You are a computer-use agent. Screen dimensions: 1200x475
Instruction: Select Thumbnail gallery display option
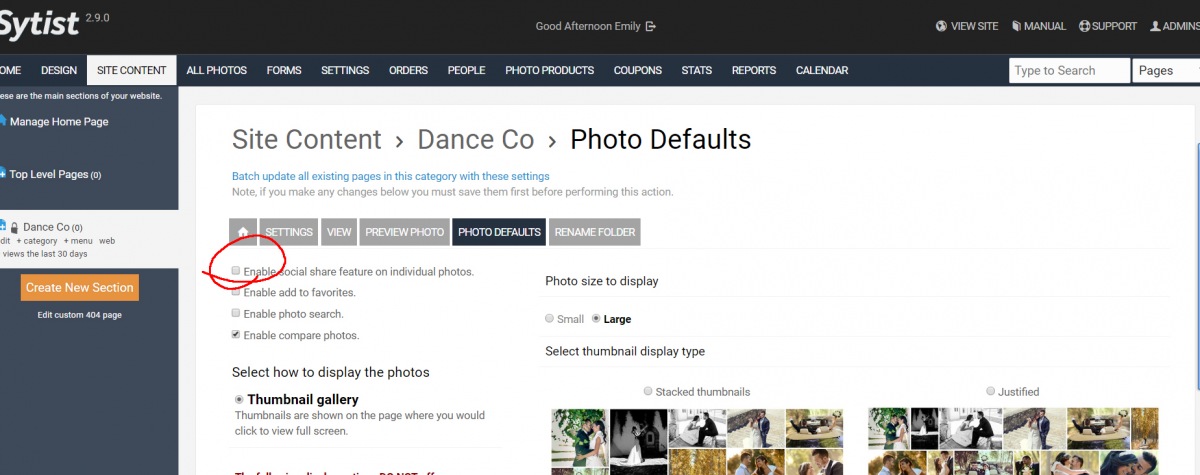click(x=238, y=399)
